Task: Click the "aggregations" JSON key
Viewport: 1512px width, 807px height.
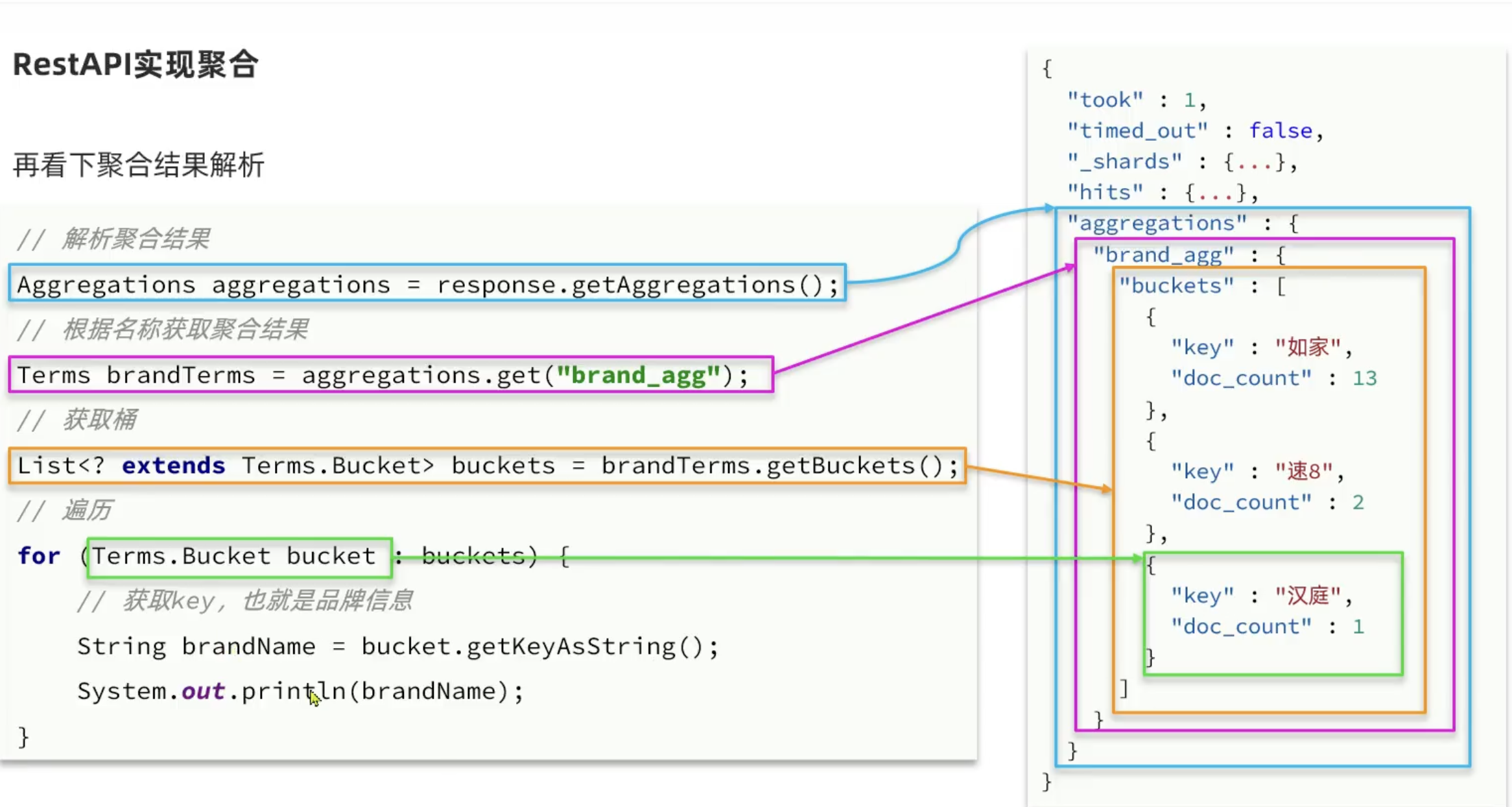Action: pos(1157,224)
